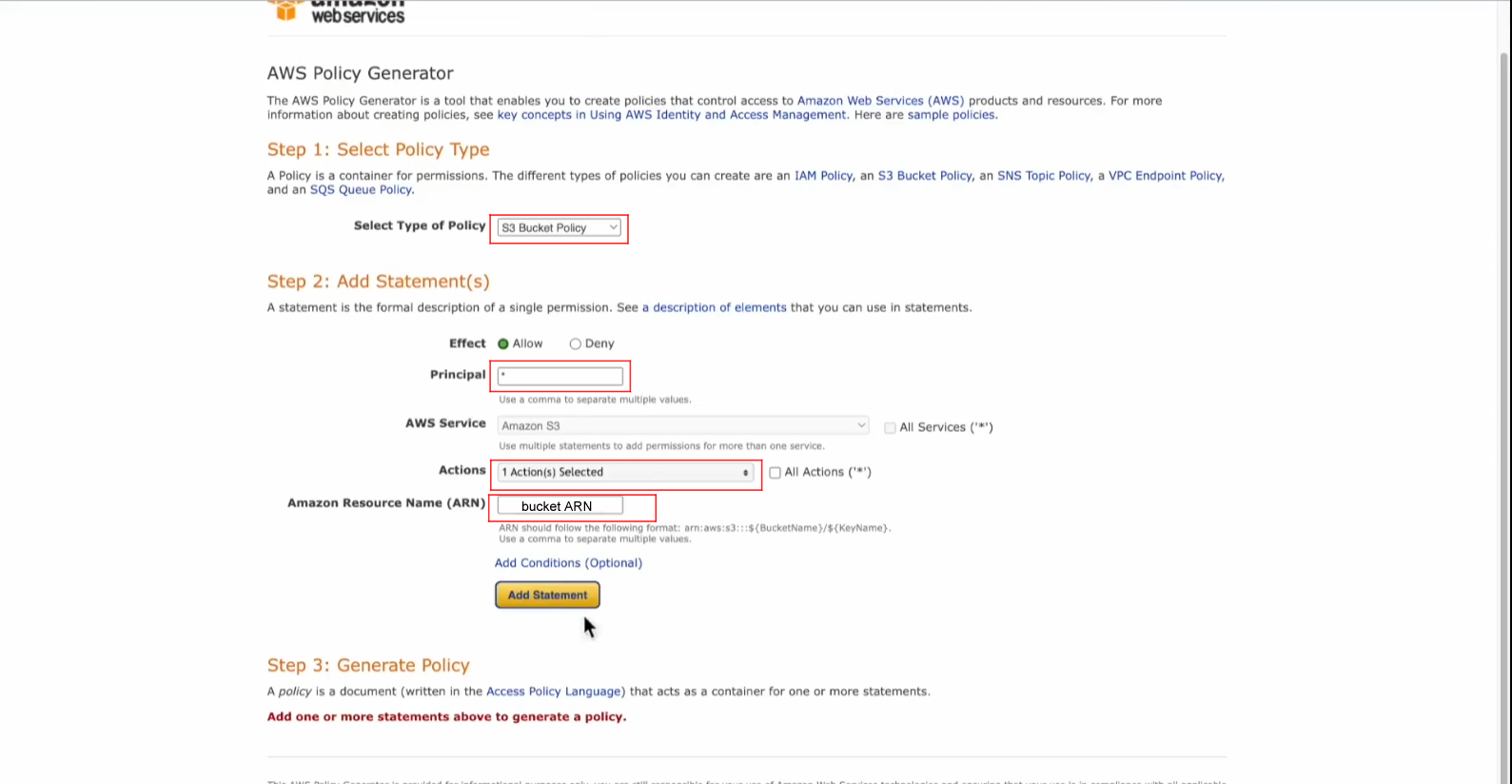
Task: Open Add Conditions (Optional) link
Action: tap(568, 563)
